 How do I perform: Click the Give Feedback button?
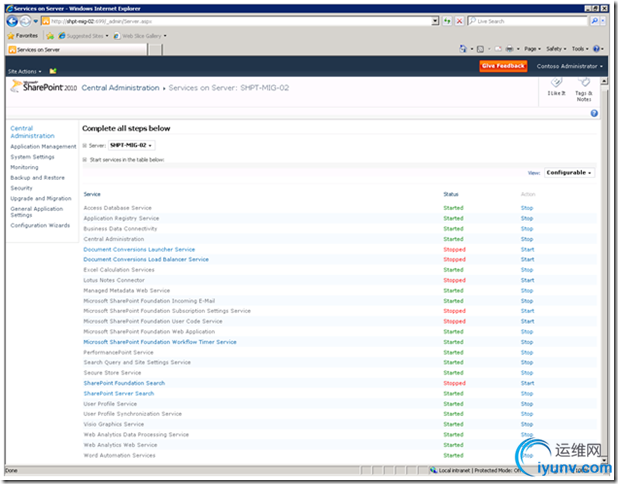pos(503,66)
